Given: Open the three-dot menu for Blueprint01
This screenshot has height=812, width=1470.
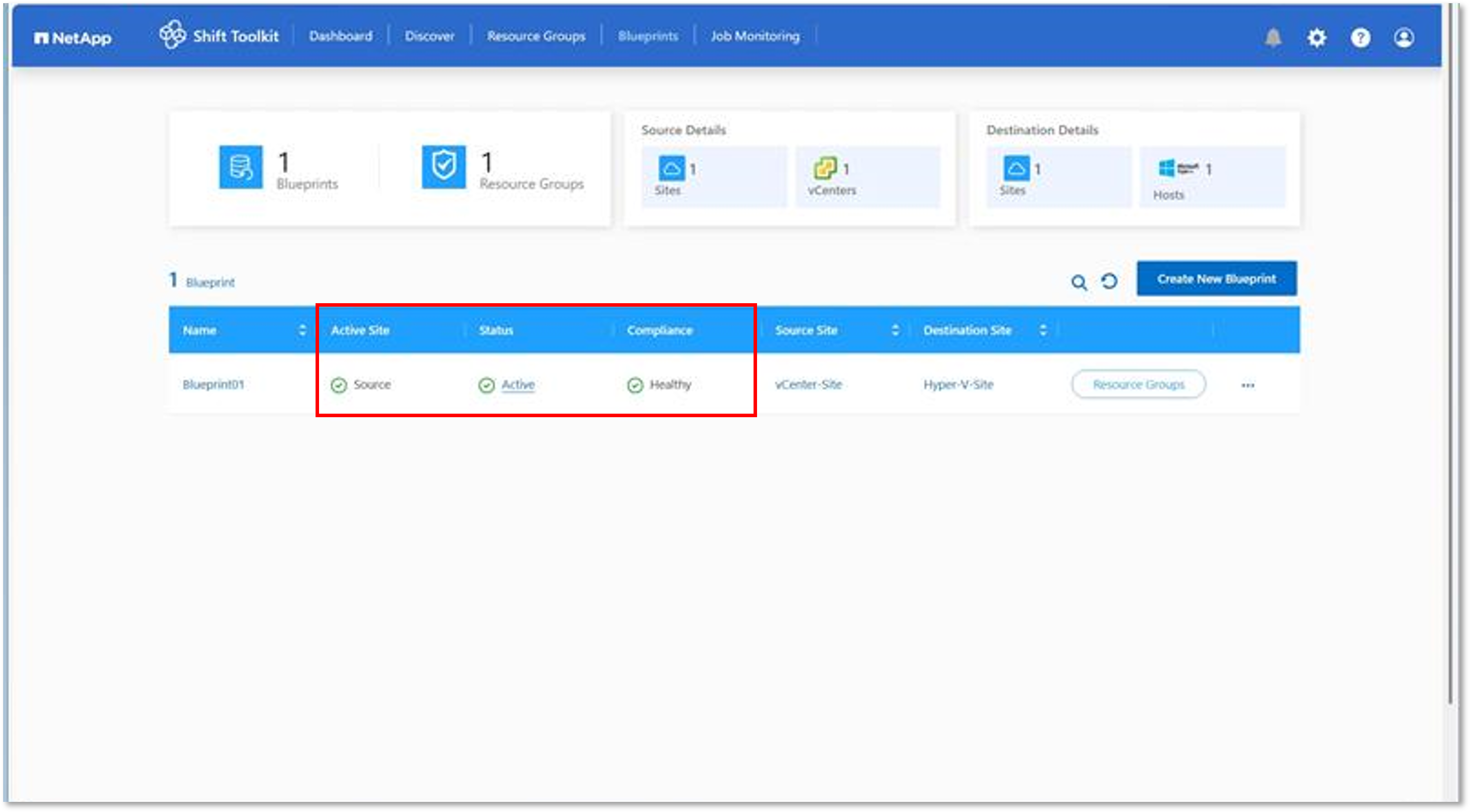Looking at the screenshot, I should click(x=1248, y=385).
